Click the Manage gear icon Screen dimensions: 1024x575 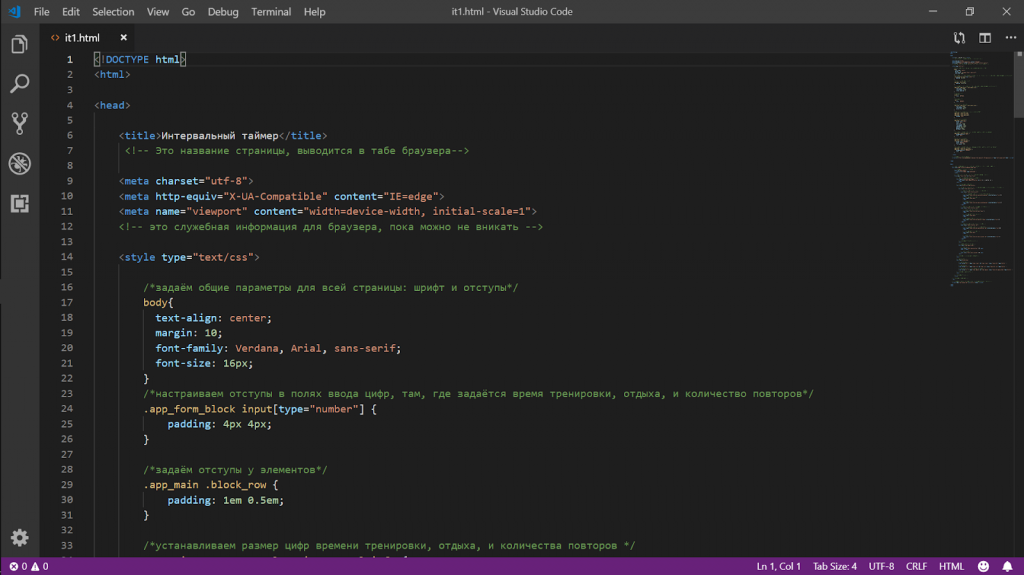[x=19, y=537]
